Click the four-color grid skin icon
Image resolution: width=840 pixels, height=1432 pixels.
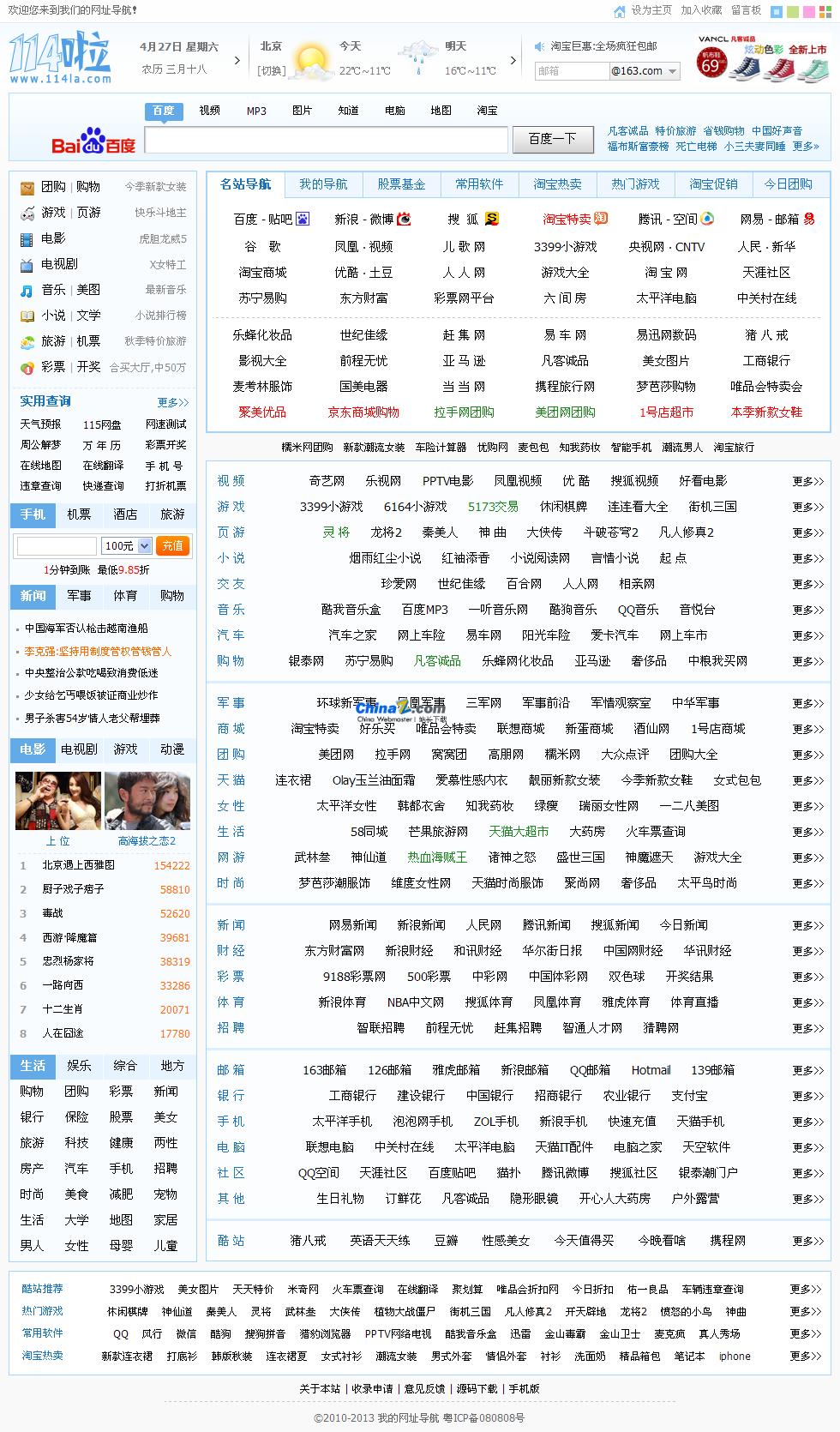(x=825, y=12)
